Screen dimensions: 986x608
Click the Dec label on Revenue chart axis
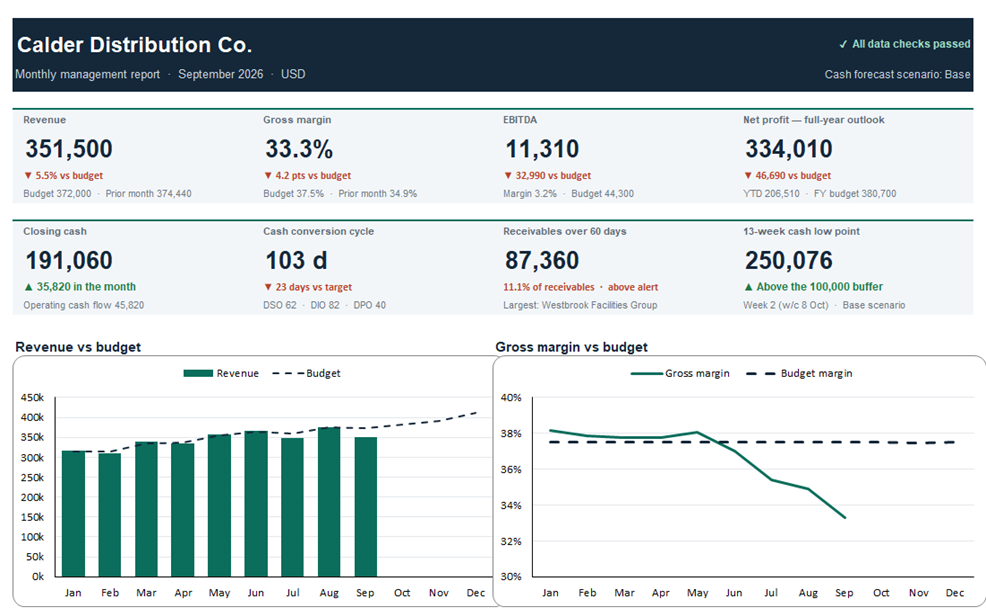coord(476,593)
